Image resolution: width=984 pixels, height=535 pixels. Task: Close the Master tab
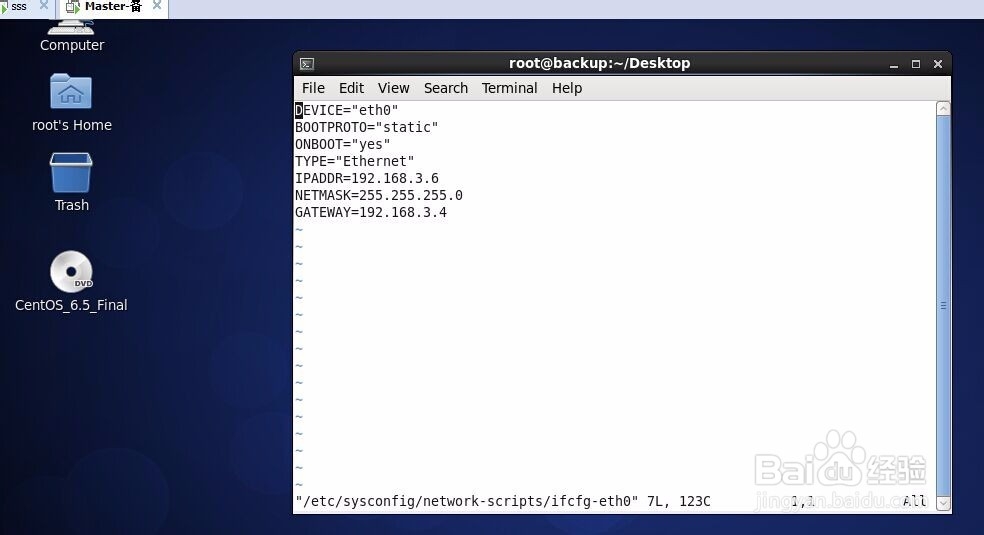pyautogui.click(x=157, y=6)
